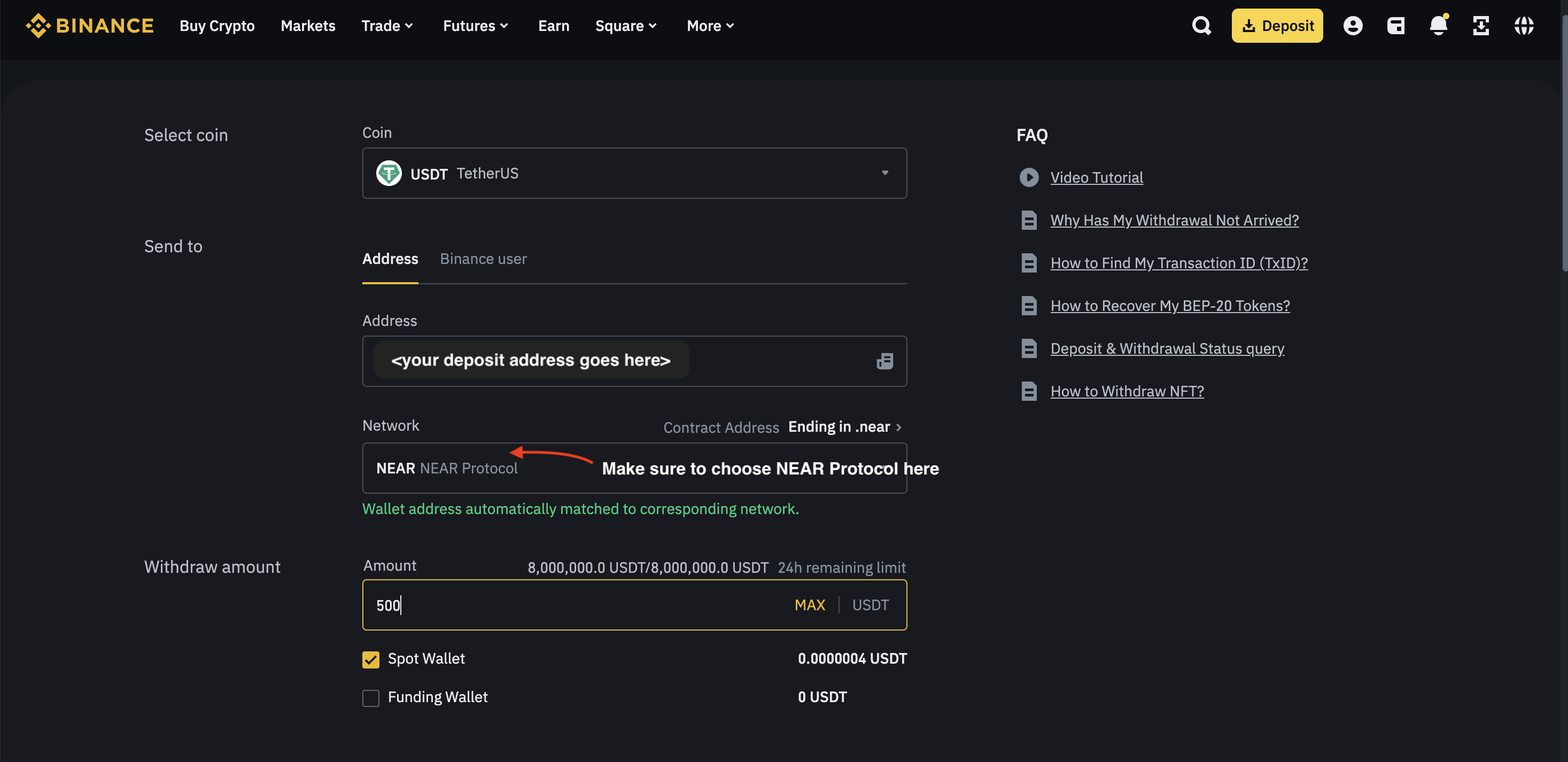Screen dimensions: 1568x762
Task: Open the user profile icon
Action: coord(1353,26)
